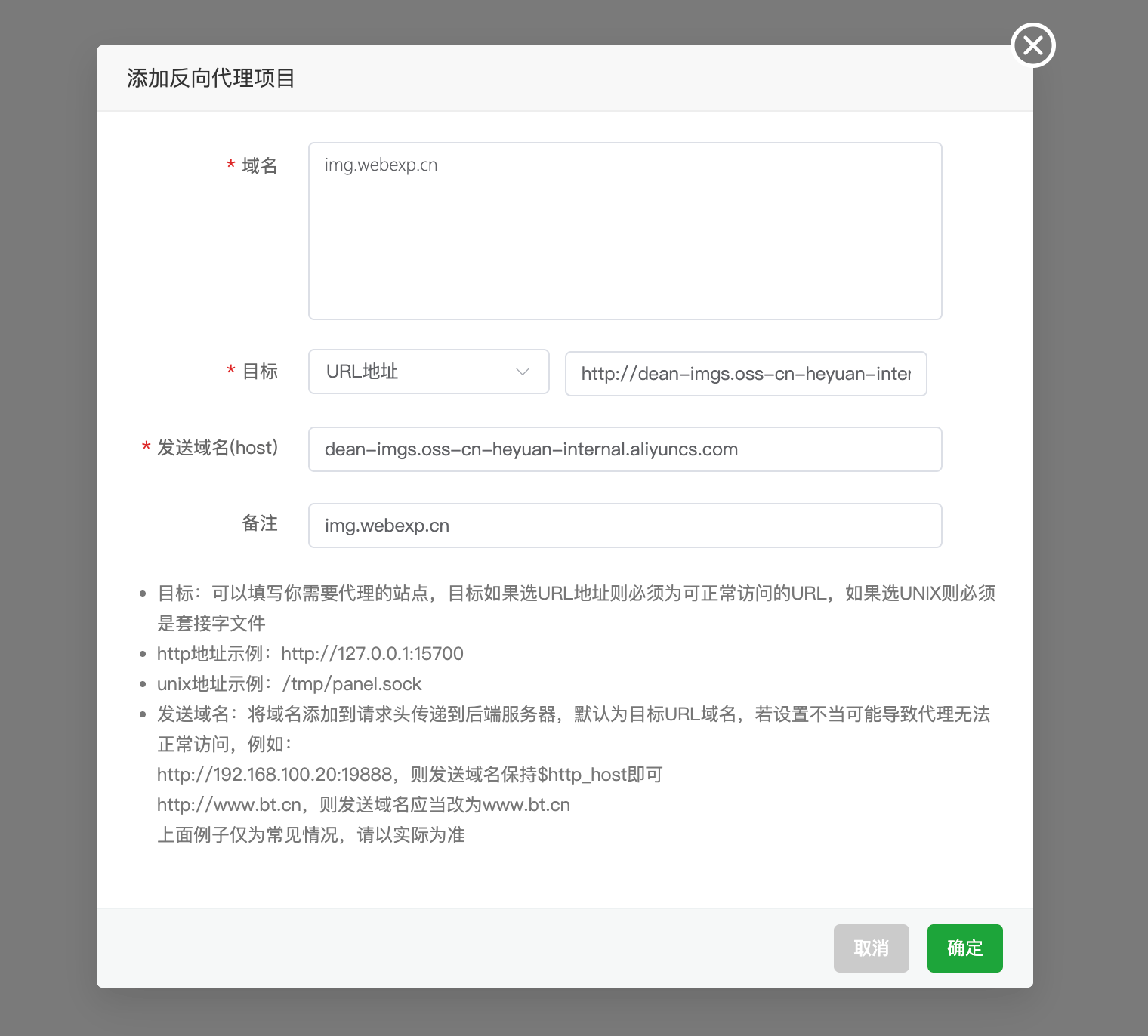Click the 备注 field showing img.webexp.cn
The height and width of the screenshot is (1036, 1148).
pyautogui.click(x=625, y=525)
